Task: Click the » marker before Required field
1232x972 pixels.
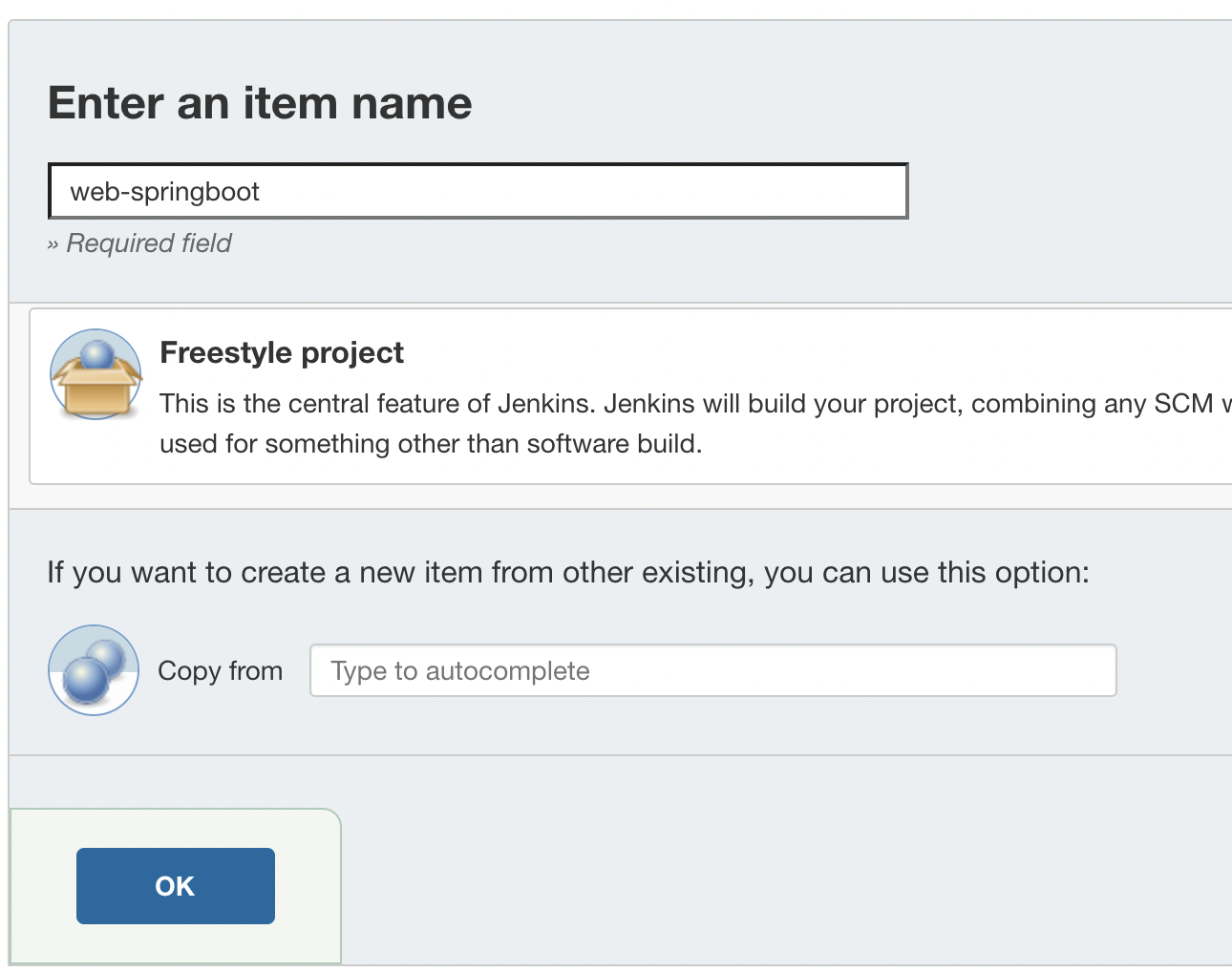Action: [53, 244]
